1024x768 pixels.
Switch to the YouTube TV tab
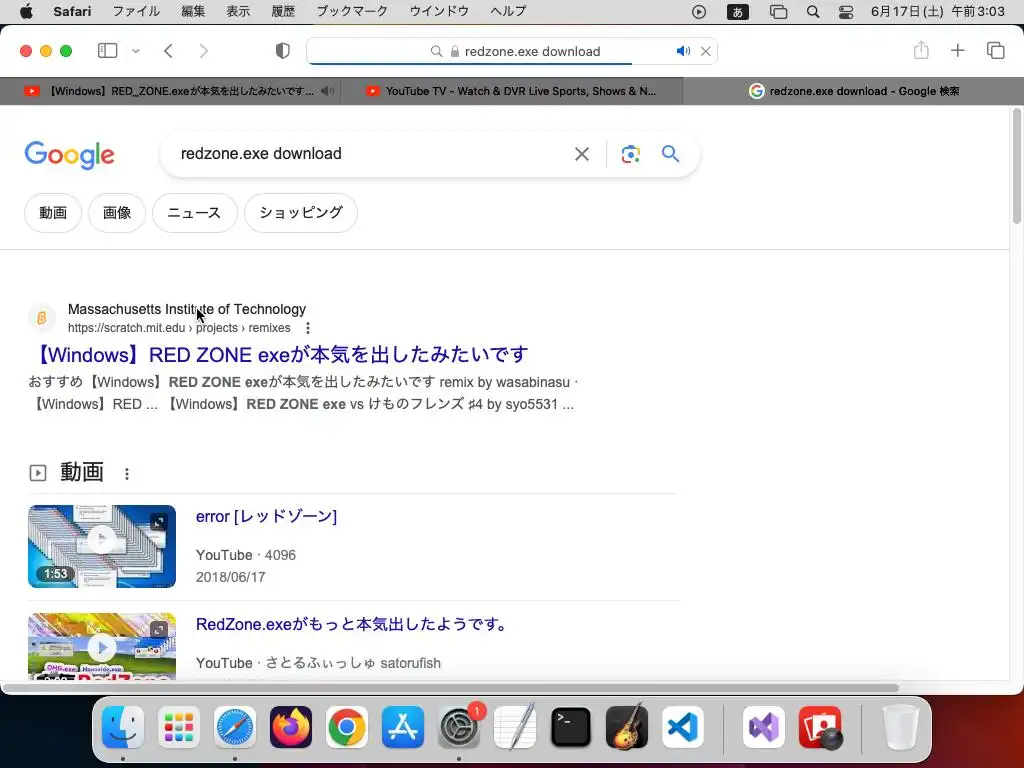(x=512, y=91)
